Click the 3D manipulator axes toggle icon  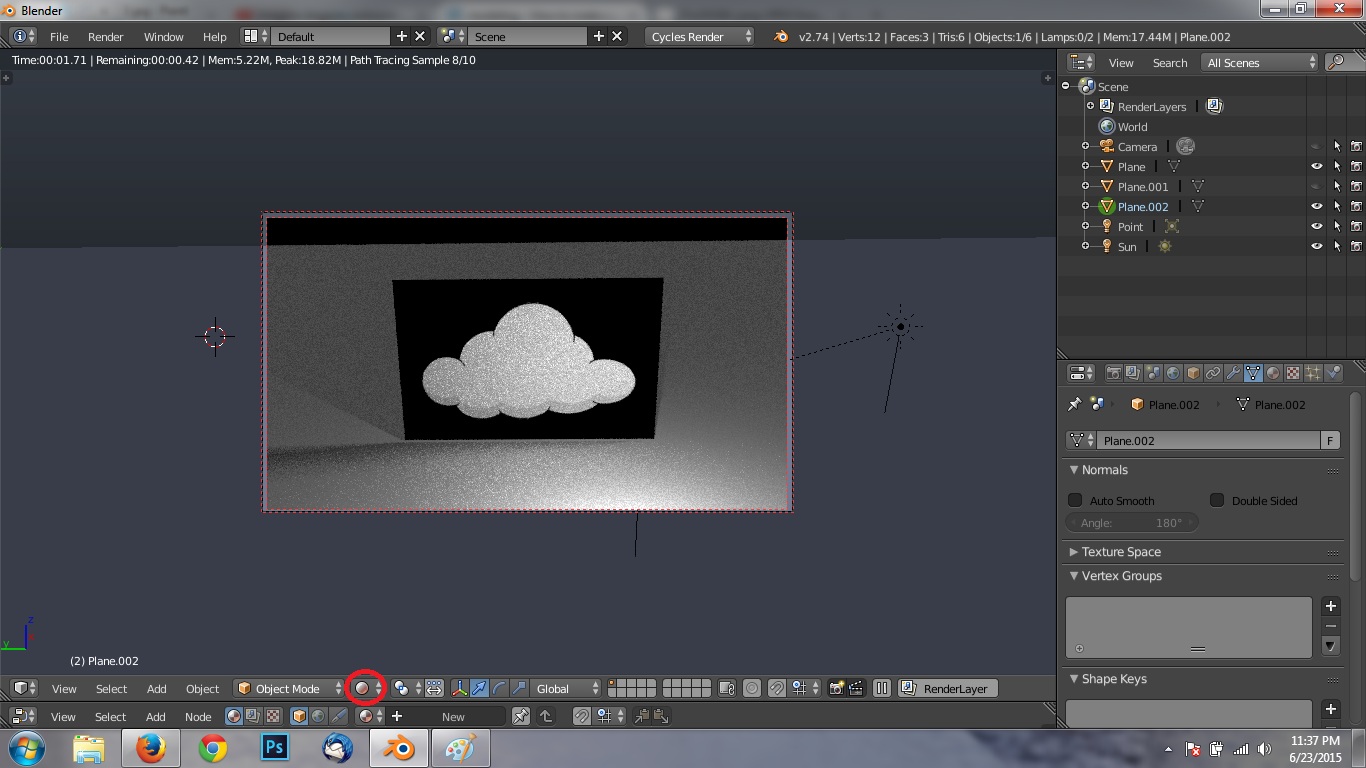[459, 688]
